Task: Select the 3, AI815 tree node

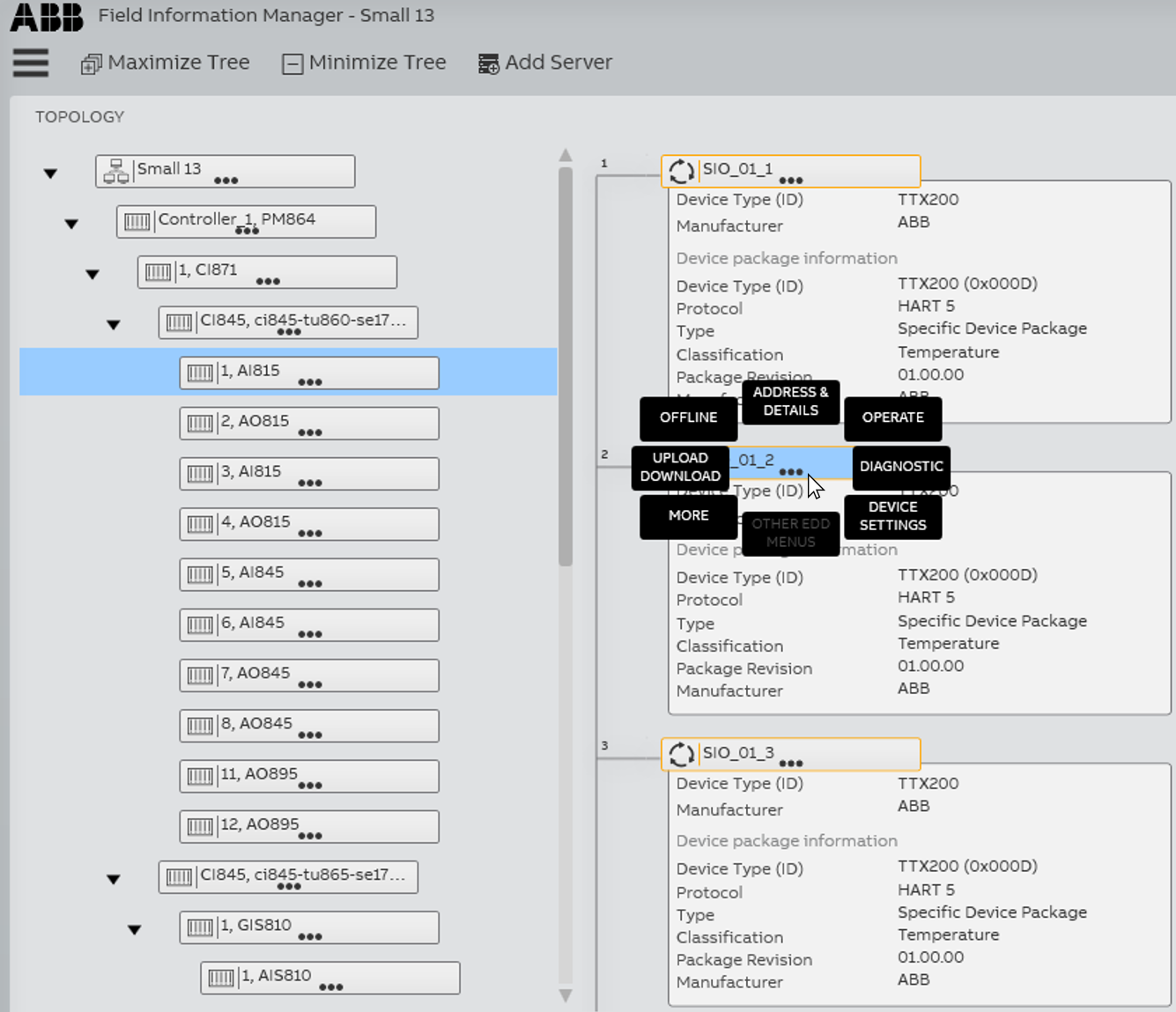Action: click(x=309, y=473)
